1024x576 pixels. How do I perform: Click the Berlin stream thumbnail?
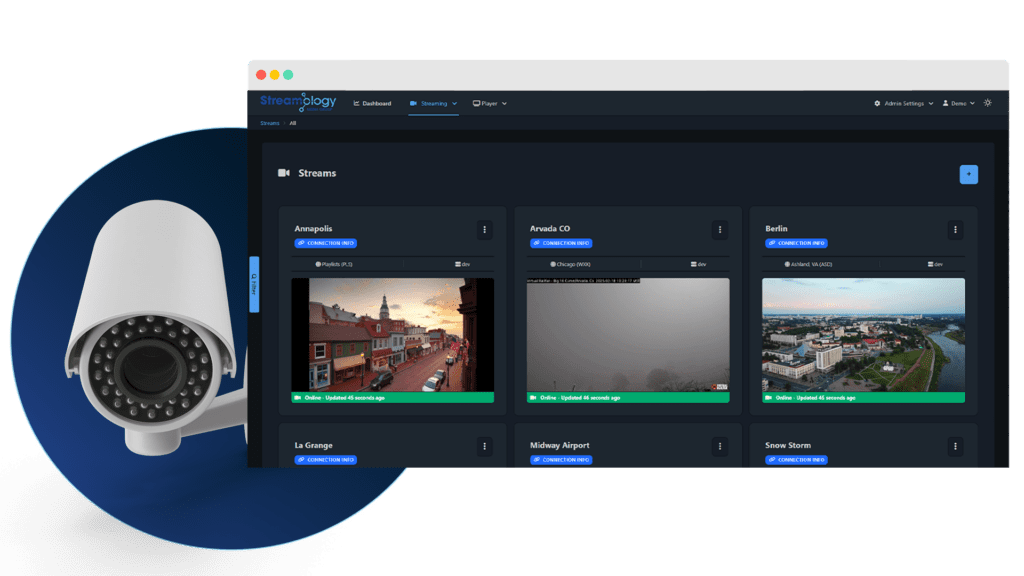click(863, 335)
